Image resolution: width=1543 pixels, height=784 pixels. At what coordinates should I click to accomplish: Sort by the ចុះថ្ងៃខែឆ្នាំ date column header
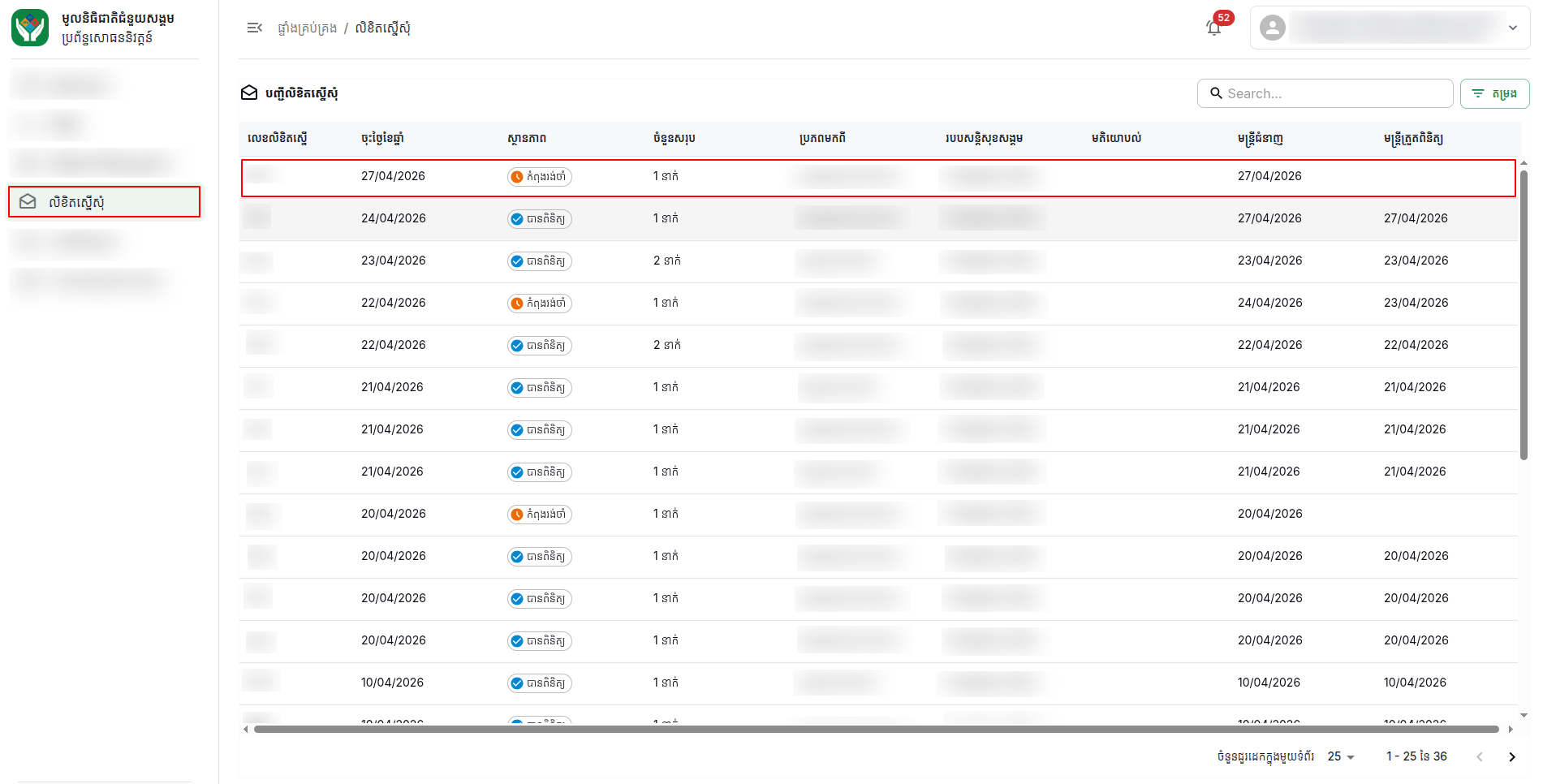pos(382,138)
